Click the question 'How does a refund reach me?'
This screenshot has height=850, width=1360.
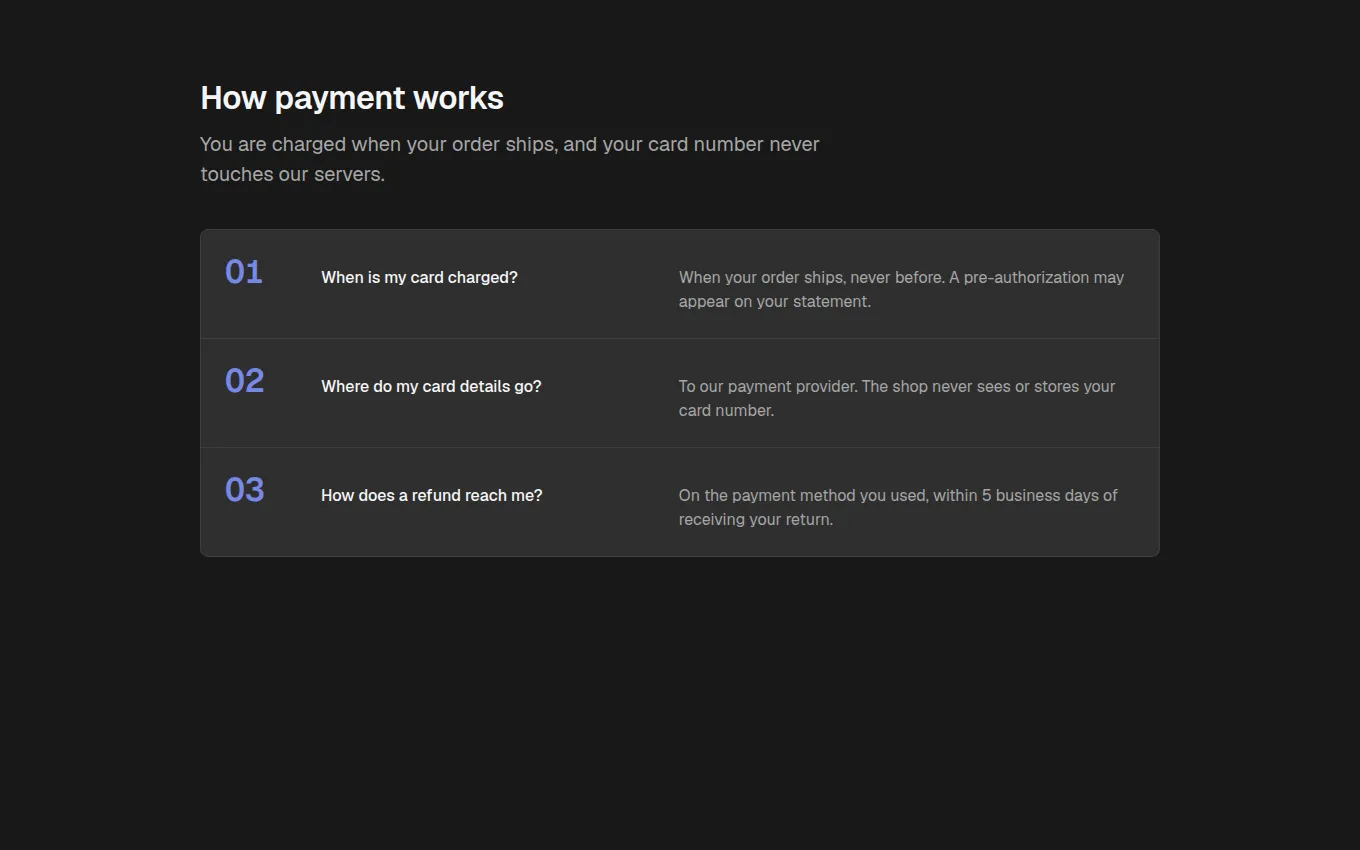click(432, 495)
